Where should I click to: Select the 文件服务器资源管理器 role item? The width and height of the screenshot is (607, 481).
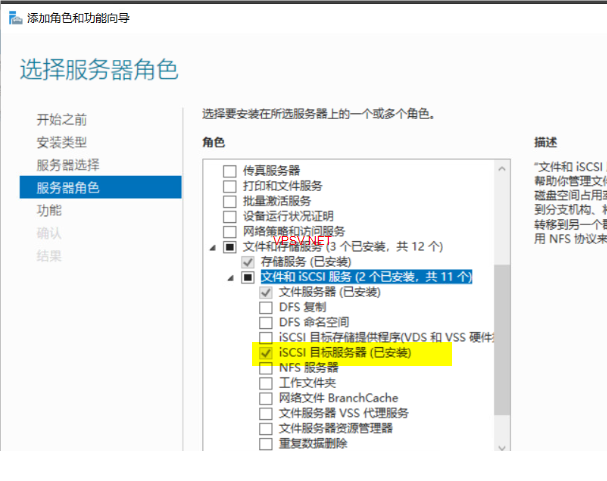pos(336,428)
